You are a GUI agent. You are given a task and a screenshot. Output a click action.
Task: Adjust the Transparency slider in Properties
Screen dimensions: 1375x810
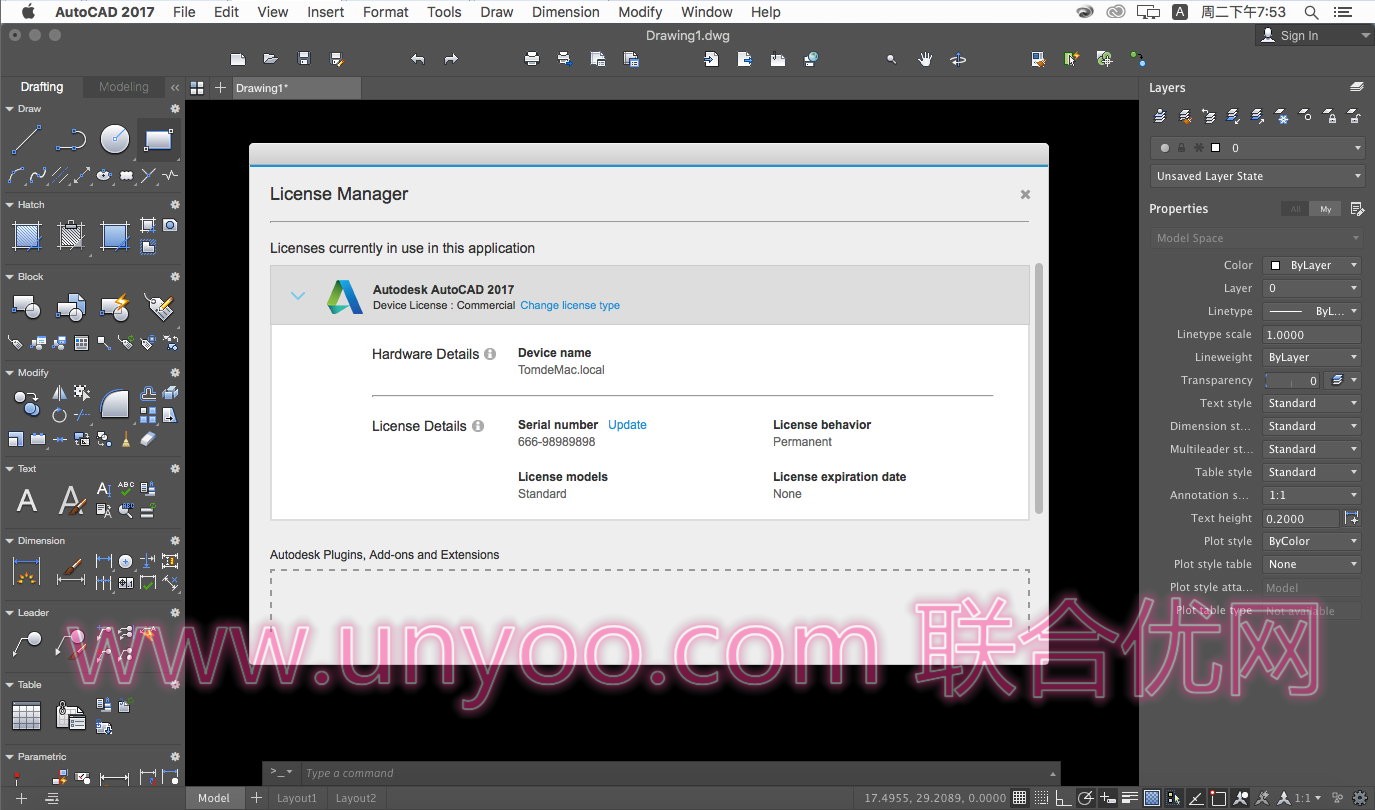[1291, 380]
